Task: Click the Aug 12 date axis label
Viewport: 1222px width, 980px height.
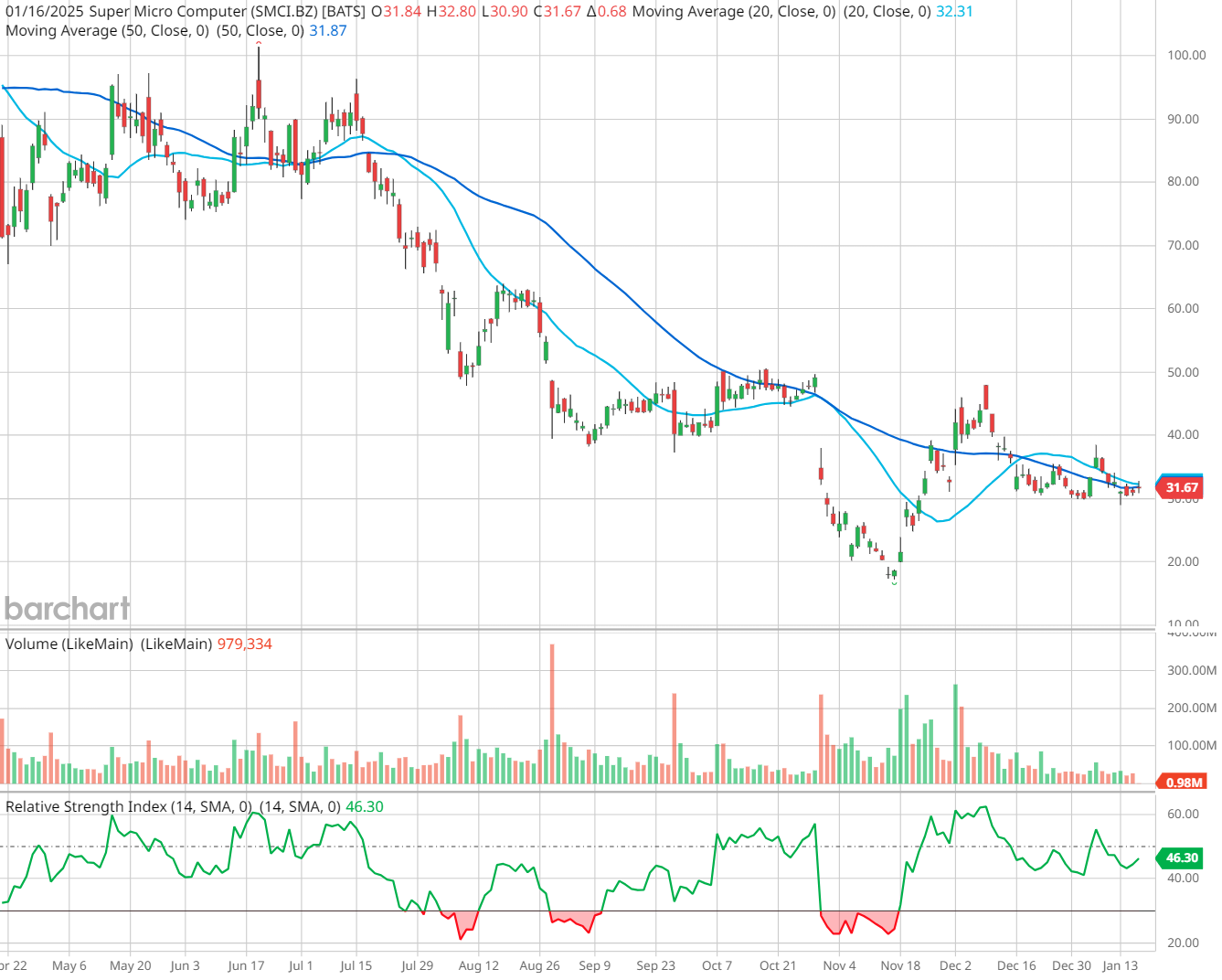Action: click(x=479, y=965)
